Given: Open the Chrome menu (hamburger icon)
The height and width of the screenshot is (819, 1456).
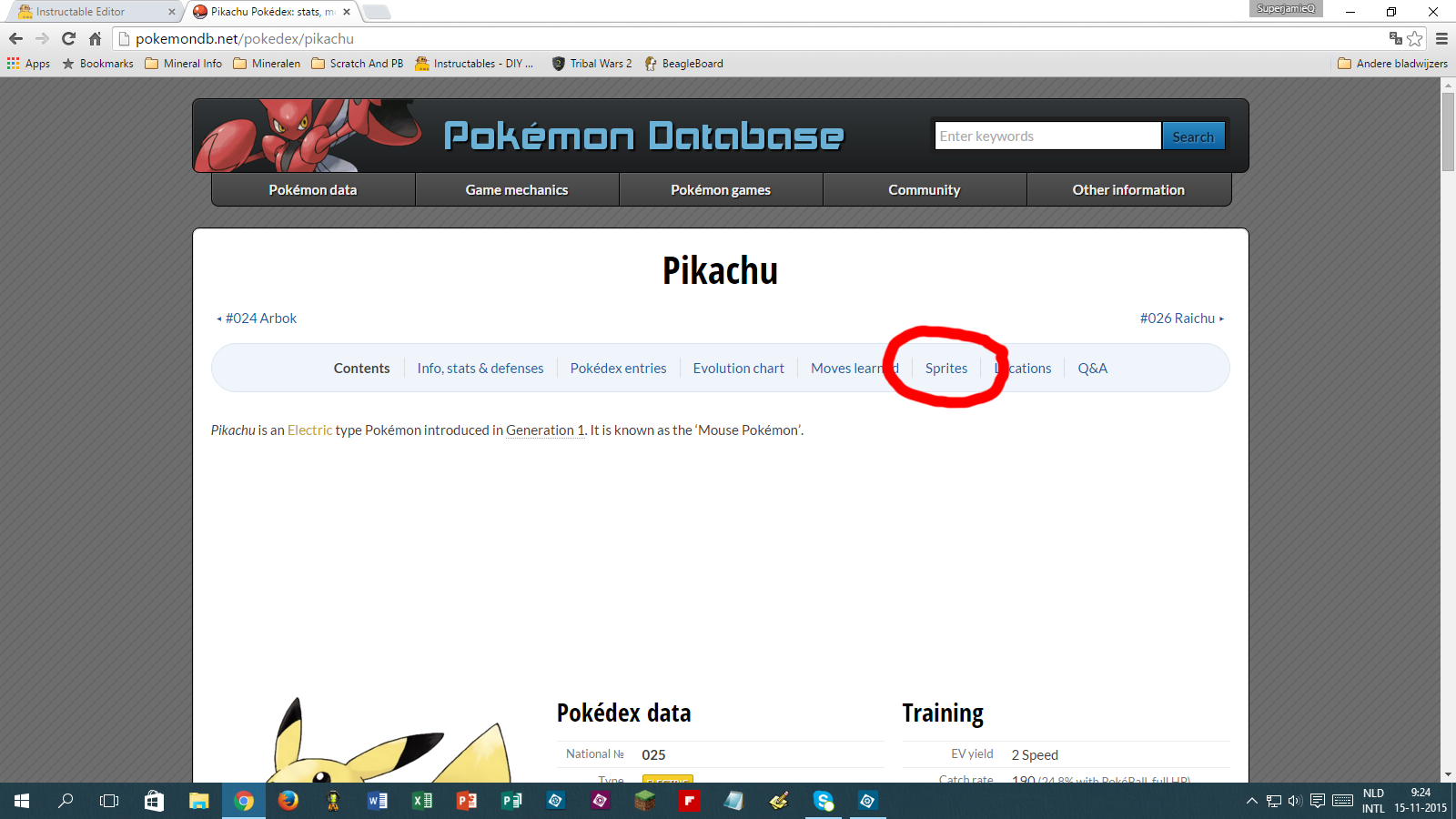Looking at the screenshot, I should tap(1441, 39).
